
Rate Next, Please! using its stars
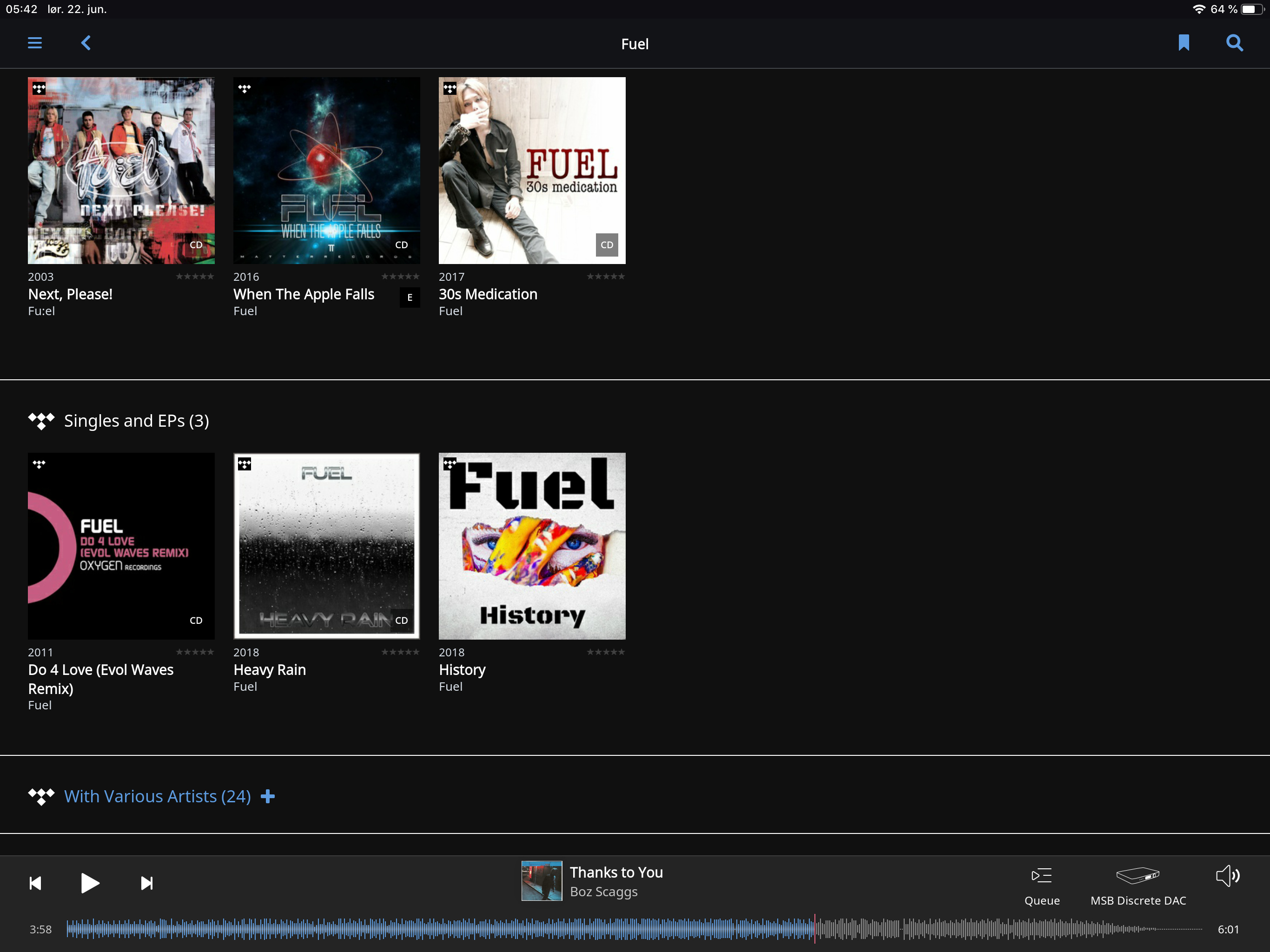(195, 276)
